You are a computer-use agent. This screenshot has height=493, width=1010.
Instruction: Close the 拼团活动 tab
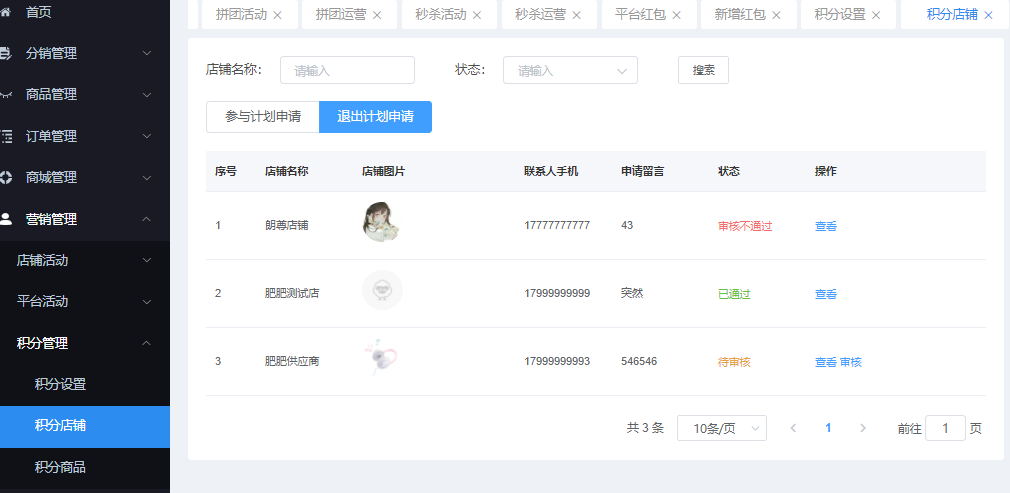tap(277, 15)
